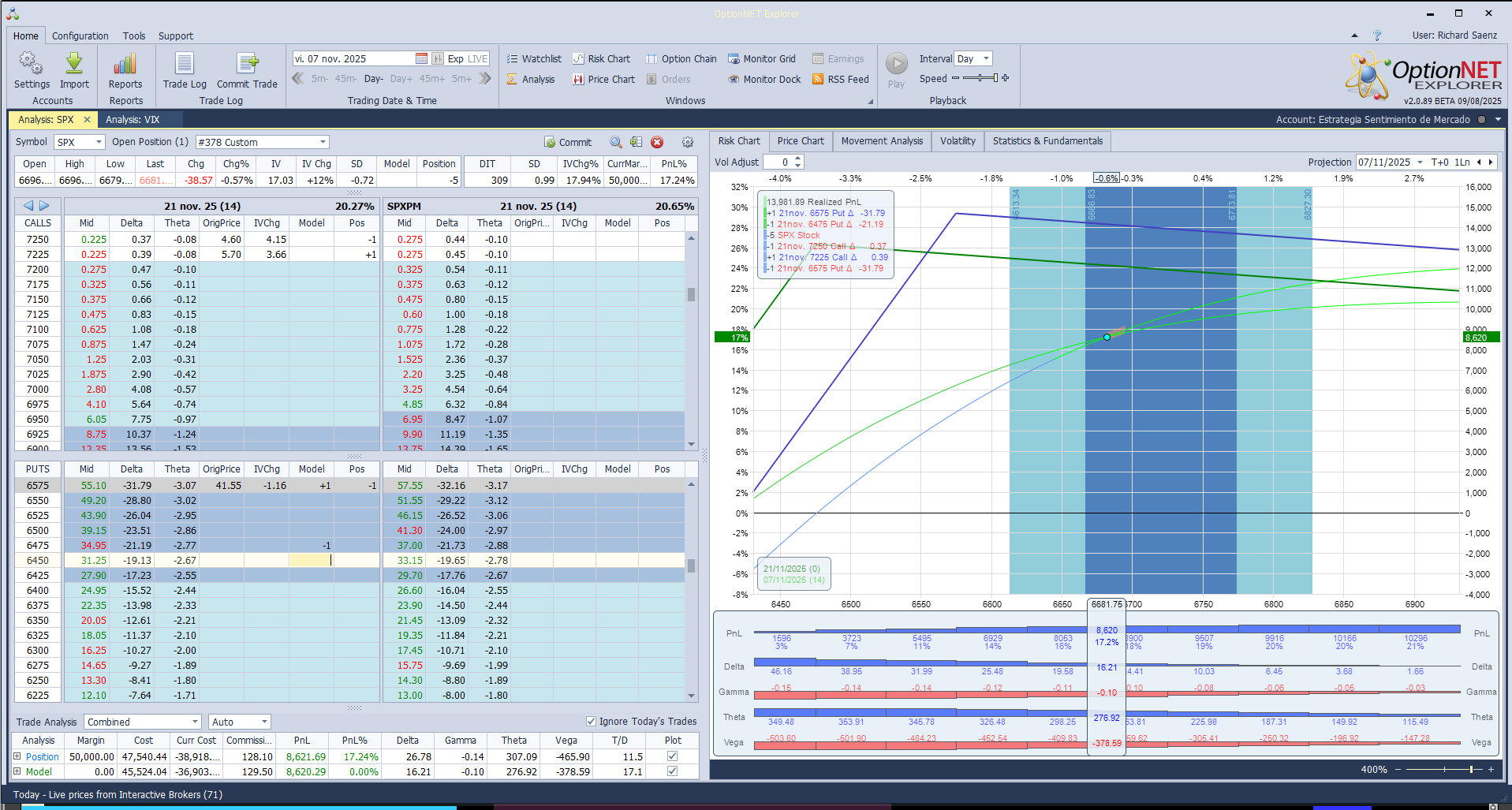This screenshot has height=810, width=1512.
Task: Open the Support ribbon tab
Action: pyautogui.click(x=175, y=35)
